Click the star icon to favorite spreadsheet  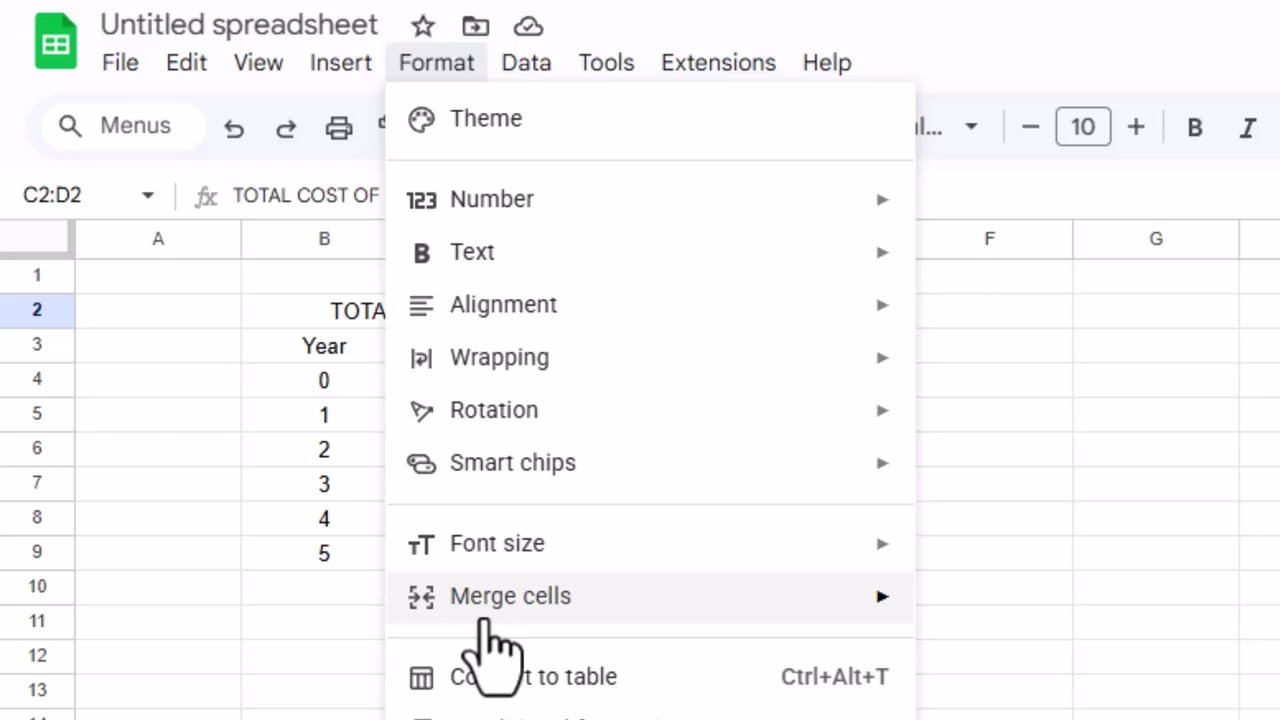click(x=423, y=26)
